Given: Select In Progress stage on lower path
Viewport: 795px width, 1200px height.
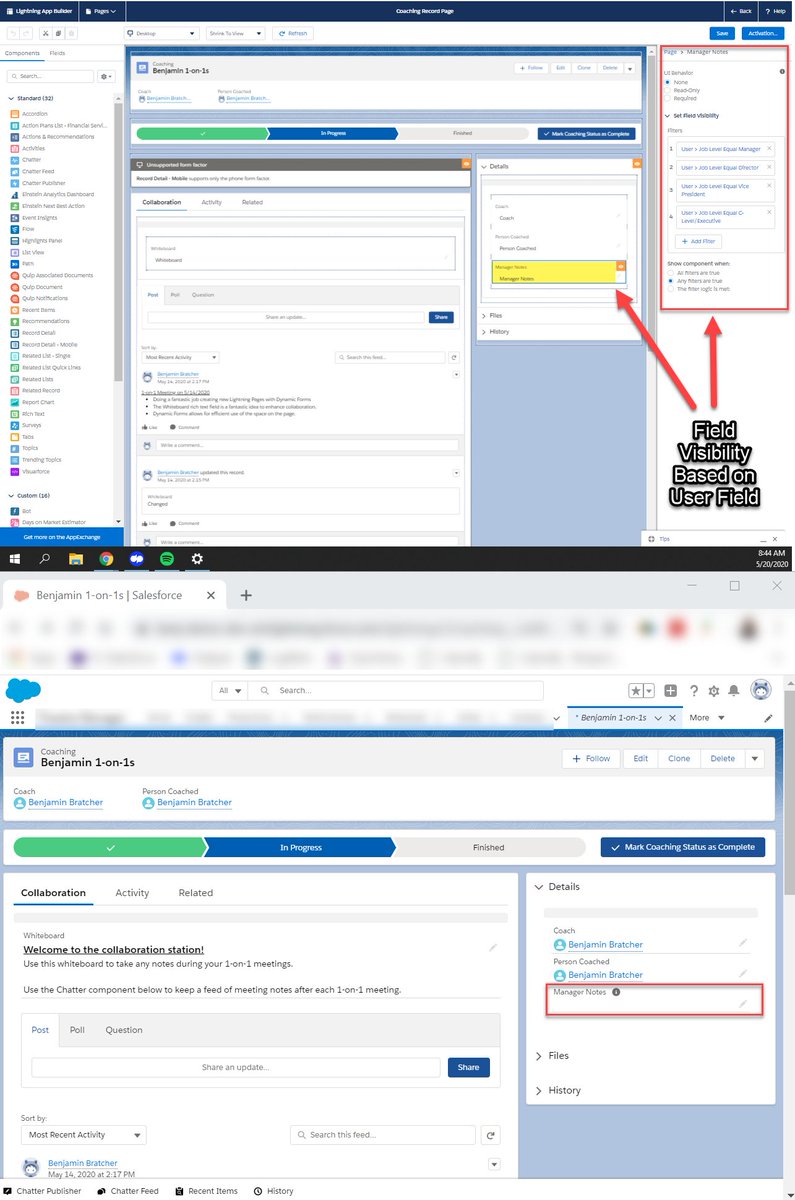Looking at the screenshot, I should (300, 847).
